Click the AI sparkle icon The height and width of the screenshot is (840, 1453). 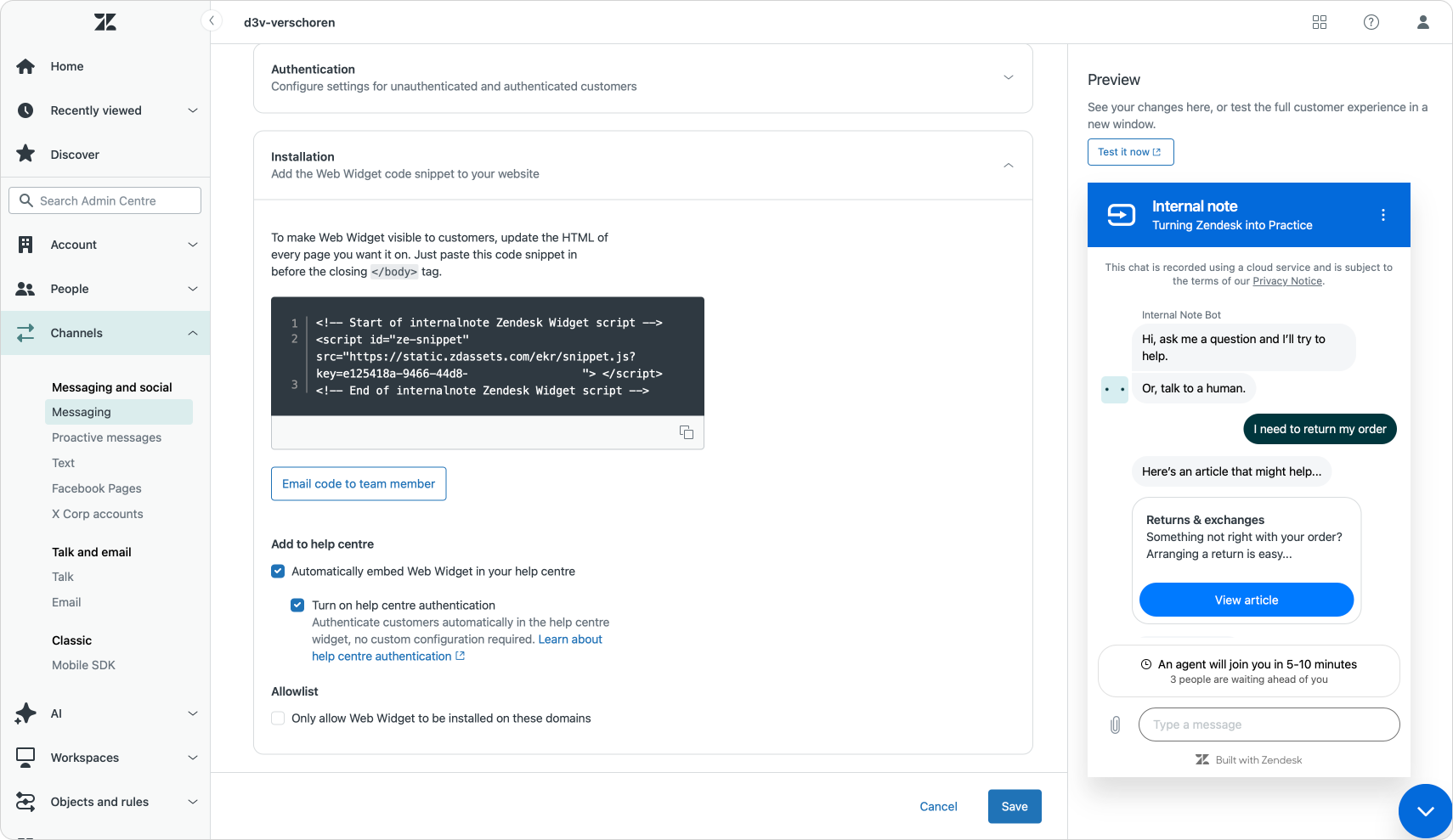pyautogui.click(x=25, y=713)
